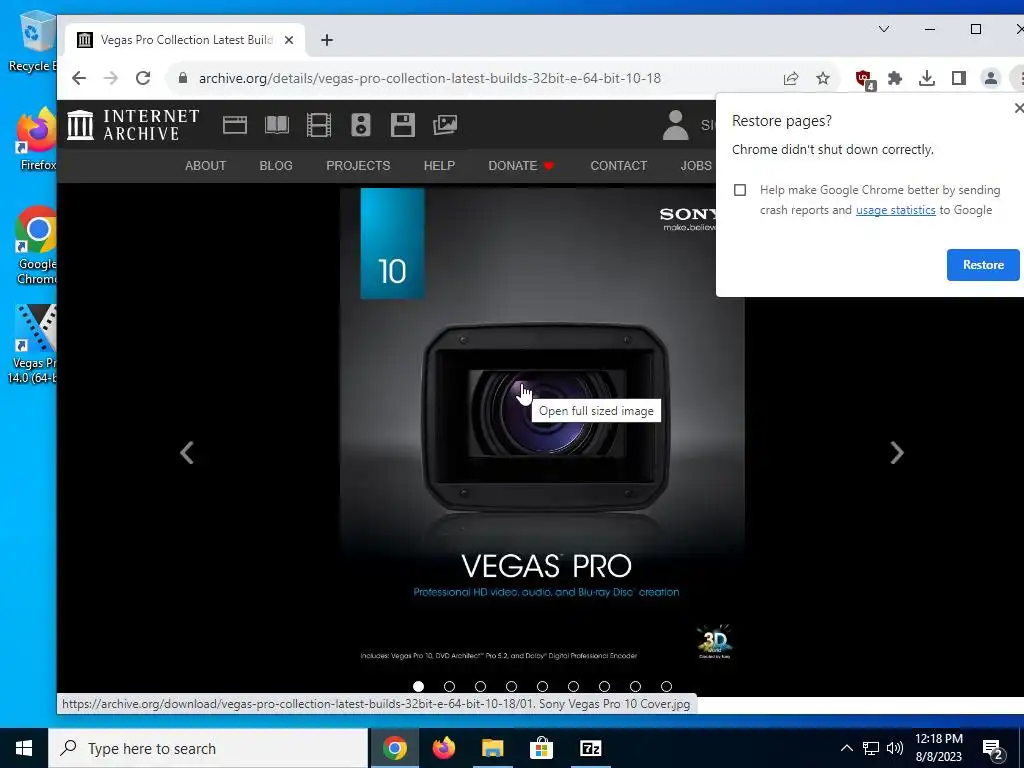Click the Type here to search box
Screen dimensions: 1024x768
pyautogui.click(x=208, y=748)
